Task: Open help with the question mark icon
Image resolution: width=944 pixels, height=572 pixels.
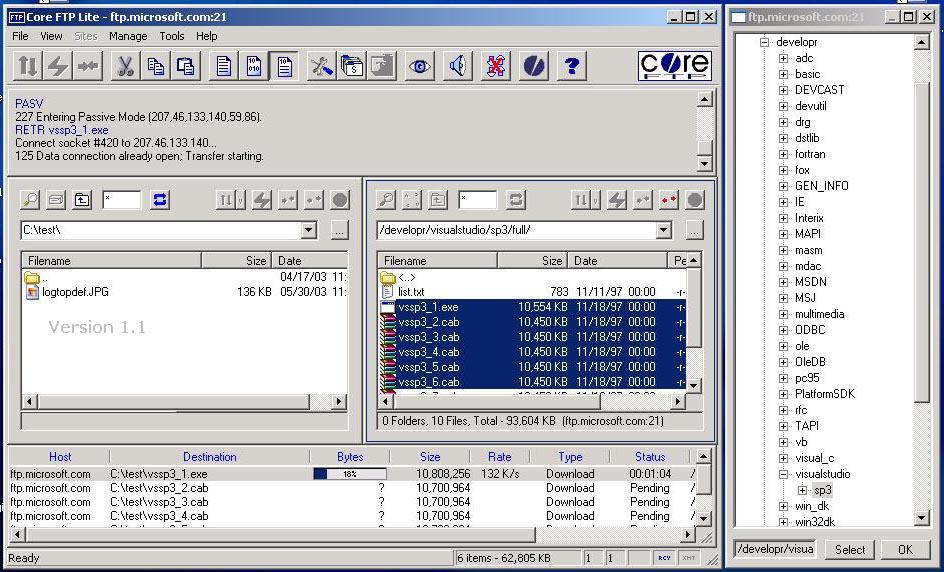Action: pos(571,66)
